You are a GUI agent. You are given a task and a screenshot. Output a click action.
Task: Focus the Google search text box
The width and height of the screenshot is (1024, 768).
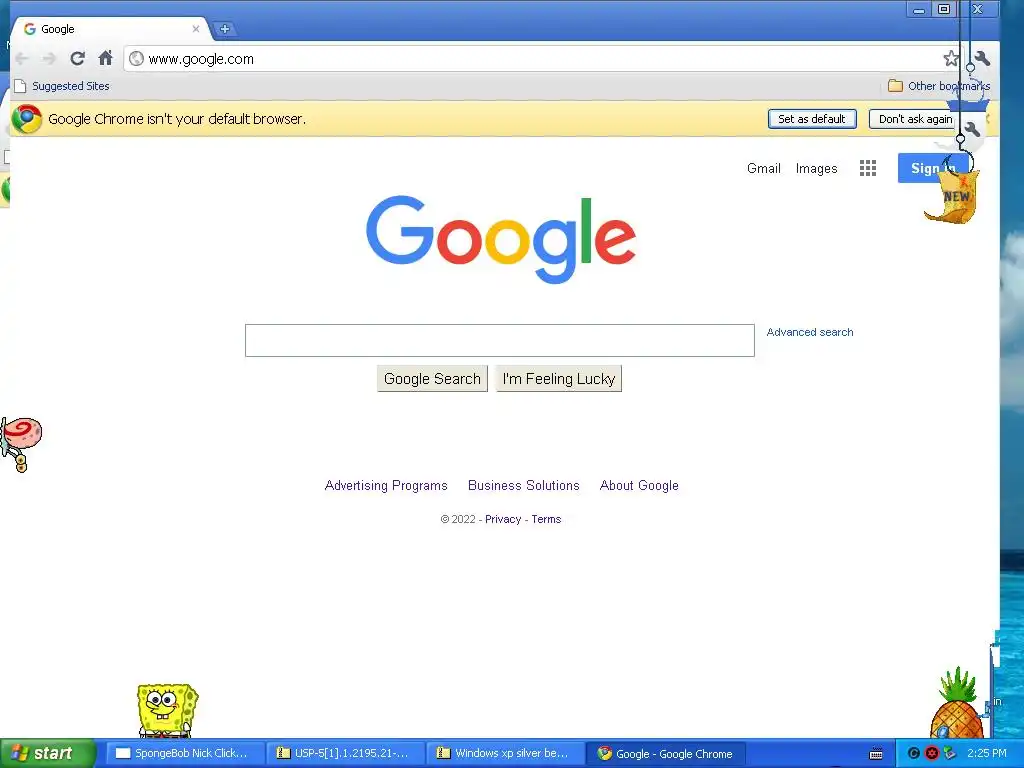[500, 340]
